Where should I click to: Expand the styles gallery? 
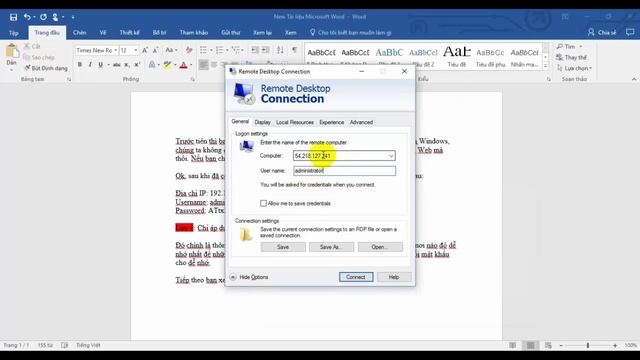point(545,66)
